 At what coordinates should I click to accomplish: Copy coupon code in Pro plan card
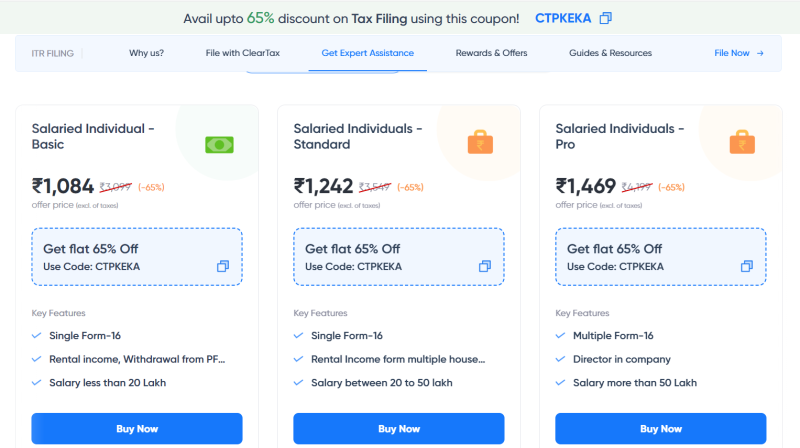tap(747, 266)
